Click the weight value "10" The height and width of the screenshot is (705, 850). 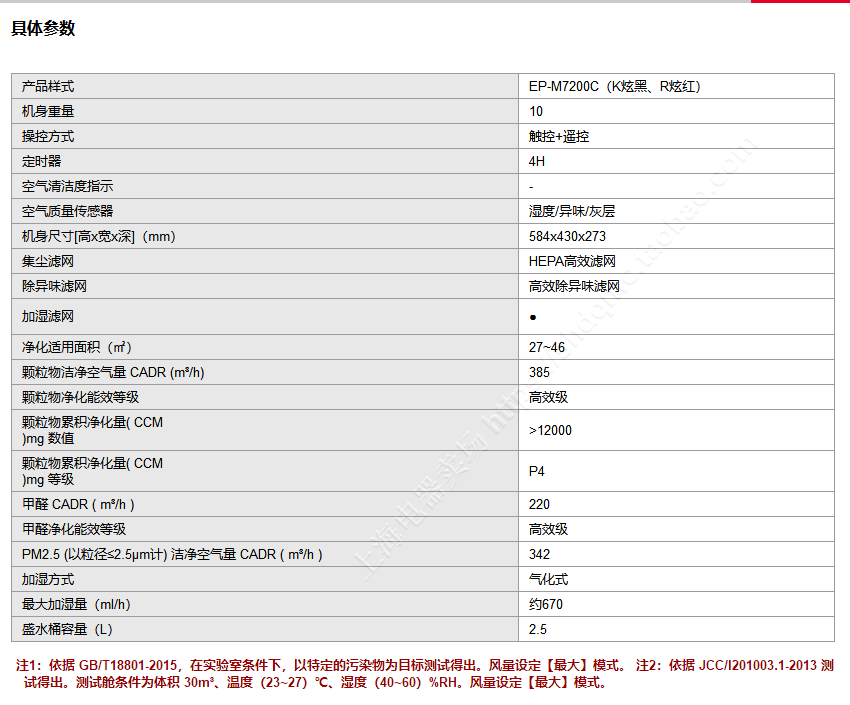click(536, 111)
